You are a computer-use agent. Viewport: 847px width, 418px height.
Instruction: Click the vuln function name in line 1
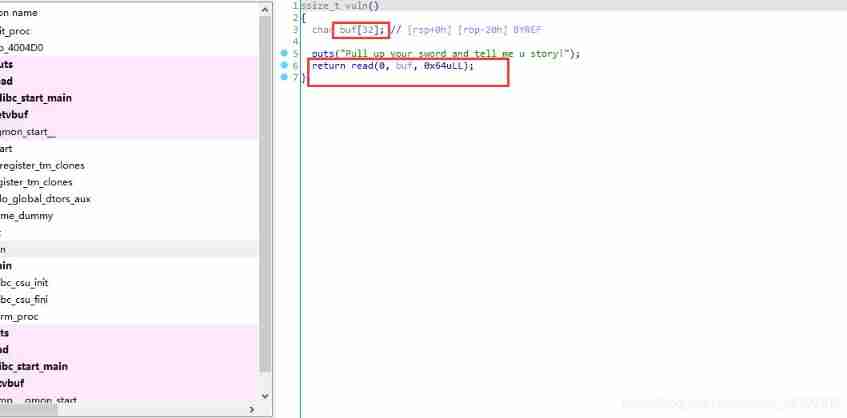357,5
